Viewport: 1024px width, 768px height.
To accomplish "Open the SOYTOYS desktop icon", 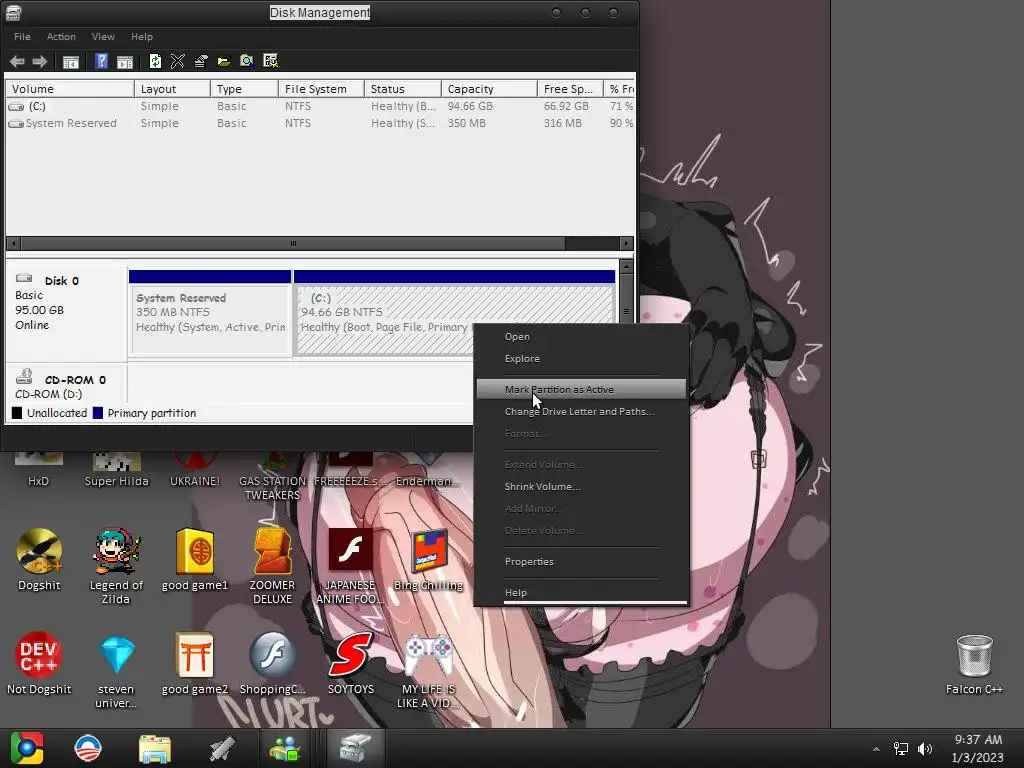I will tap(351, 664).
